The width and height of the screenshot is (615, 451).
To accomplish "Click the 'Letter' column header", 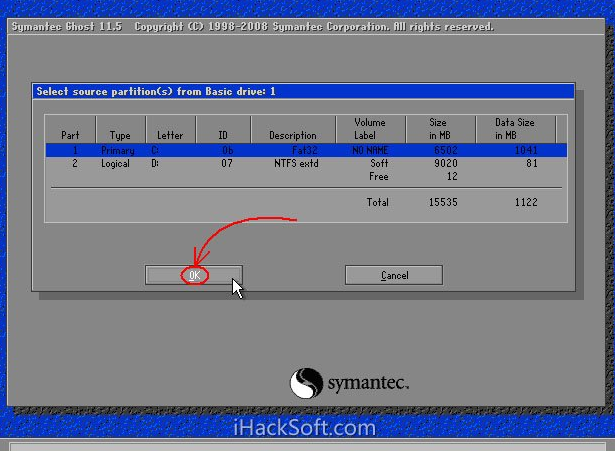I will [170, 135].
